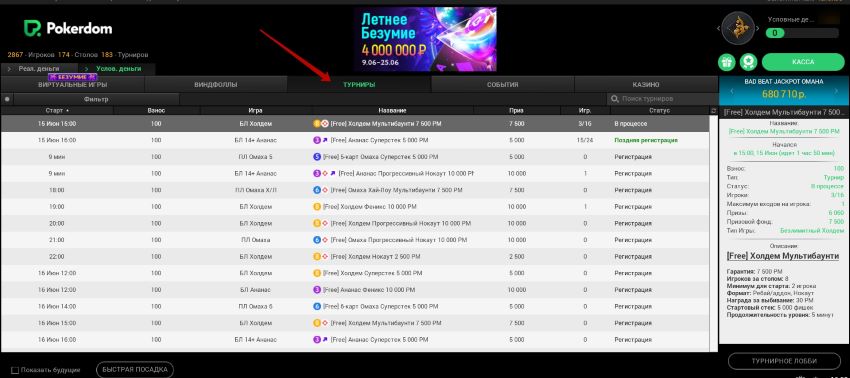The width and height of the screenshot is (850, 378).
Task: Select the 15 Июн 15:00 Холдем Мультибаунти row
Action: 355,124
